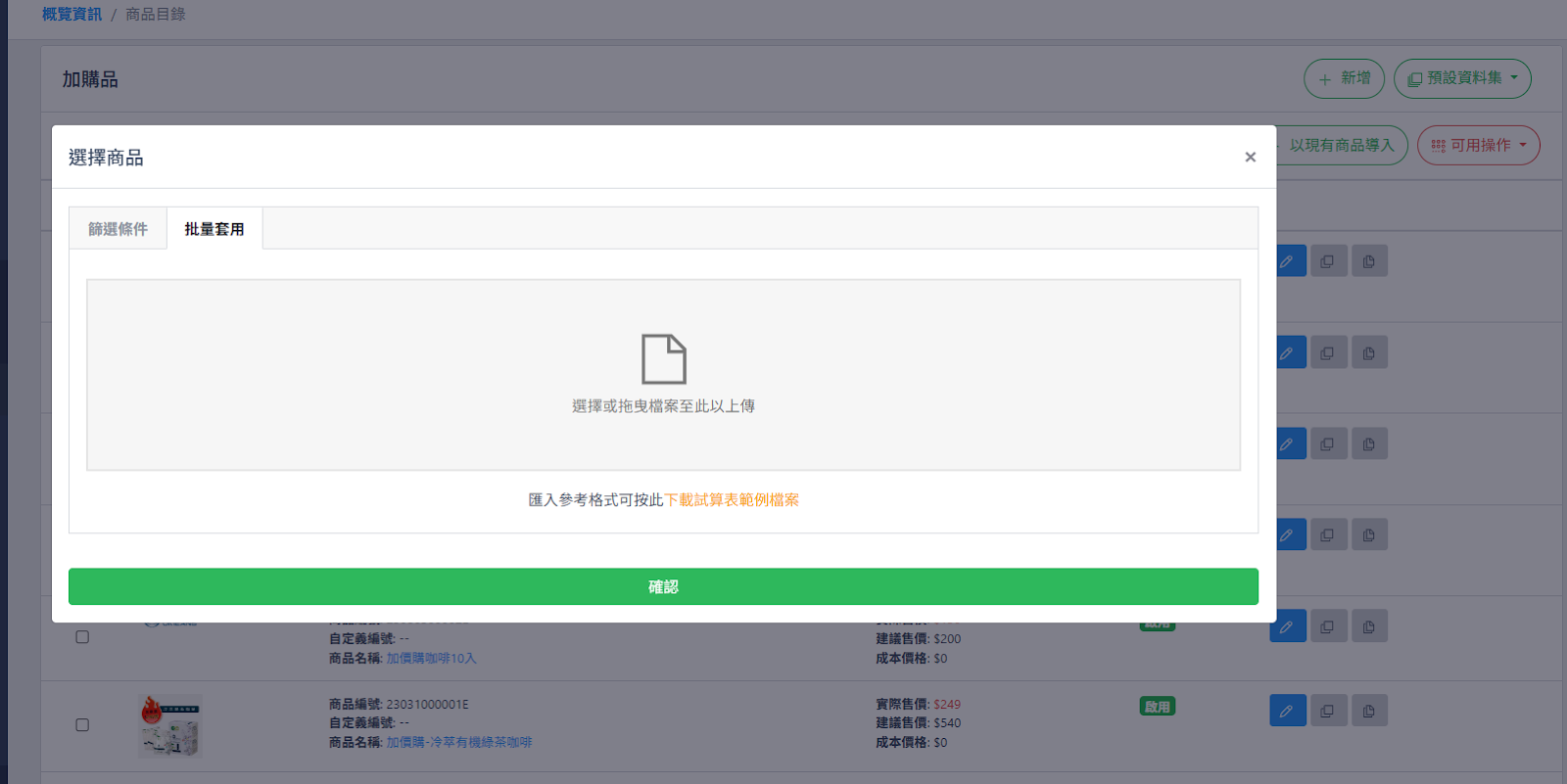Open product thumbnail of 冷萃有機綠茶咖啡
Viewport: 1567px width, 784px height.
coord(170,725)
